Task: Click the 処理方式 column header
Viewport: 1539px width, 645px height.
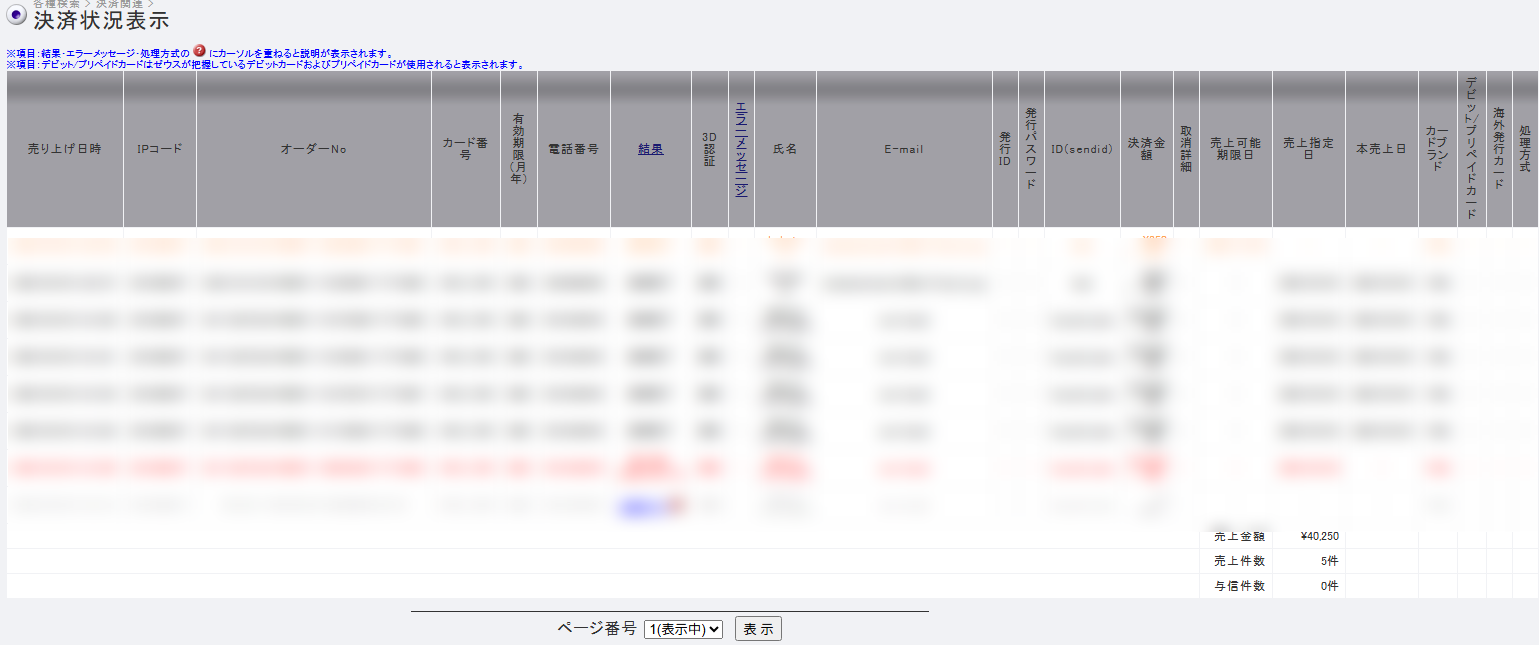Action: pyautogui.click(x=1525, y=149)
